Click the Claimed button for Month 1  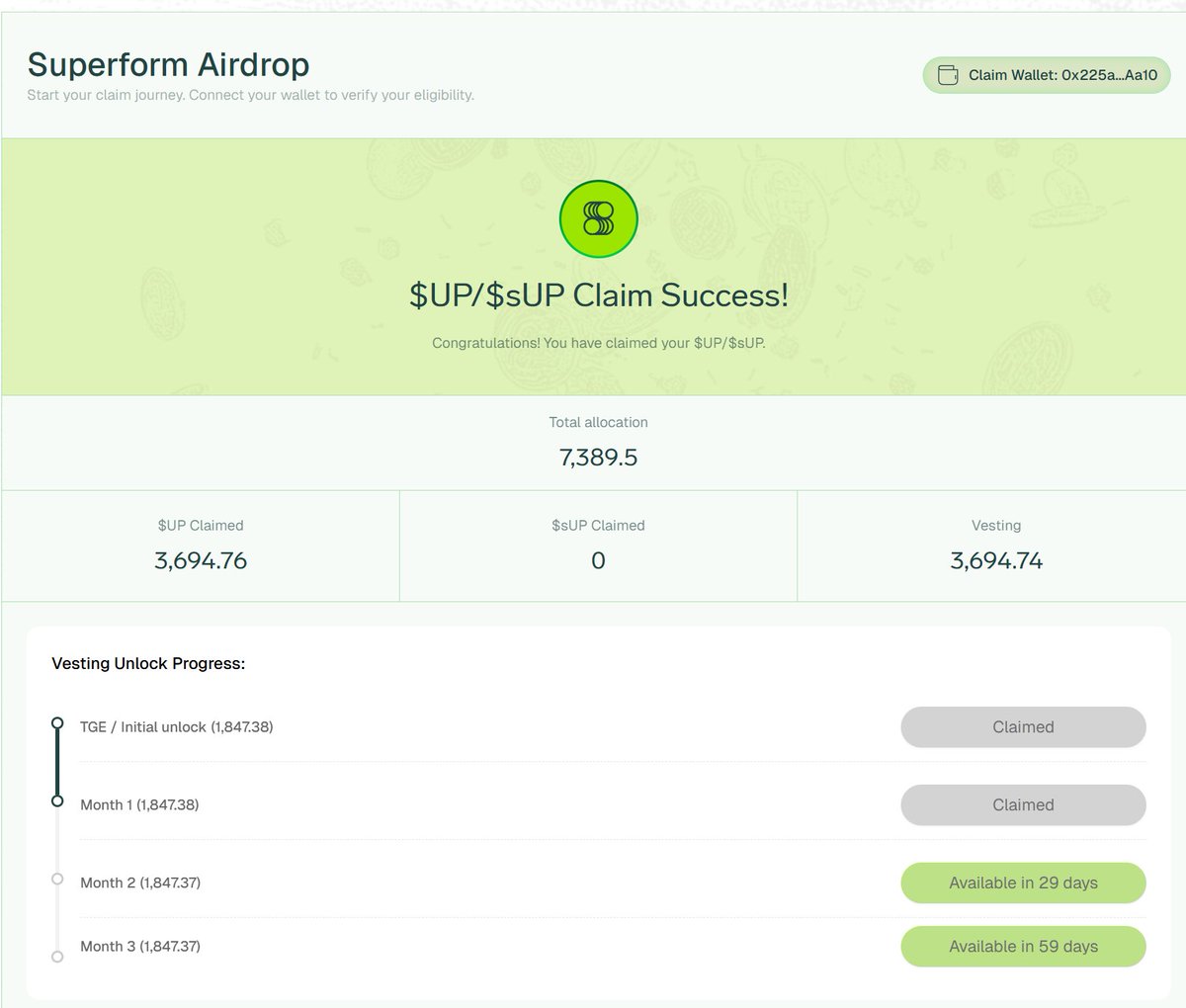(x=1023, y=805)
